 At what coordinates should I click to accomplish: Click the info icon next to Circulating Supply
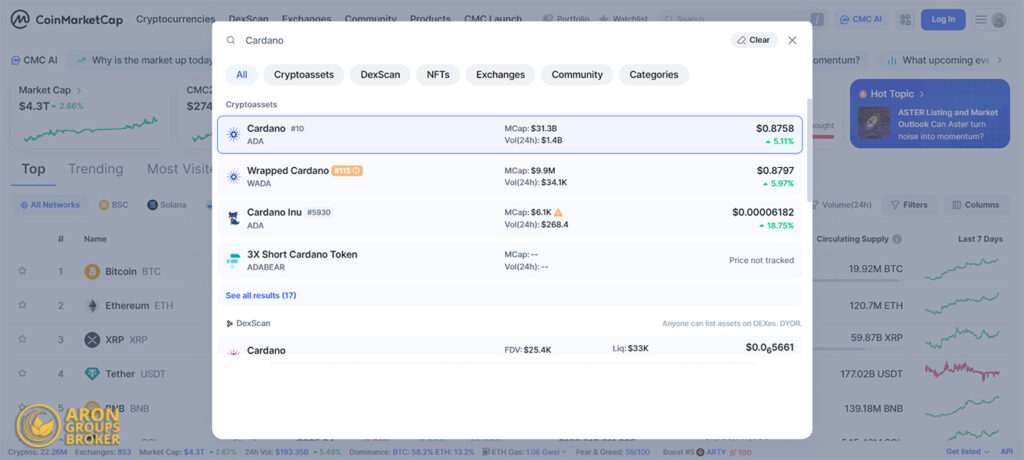click(897, 239)
